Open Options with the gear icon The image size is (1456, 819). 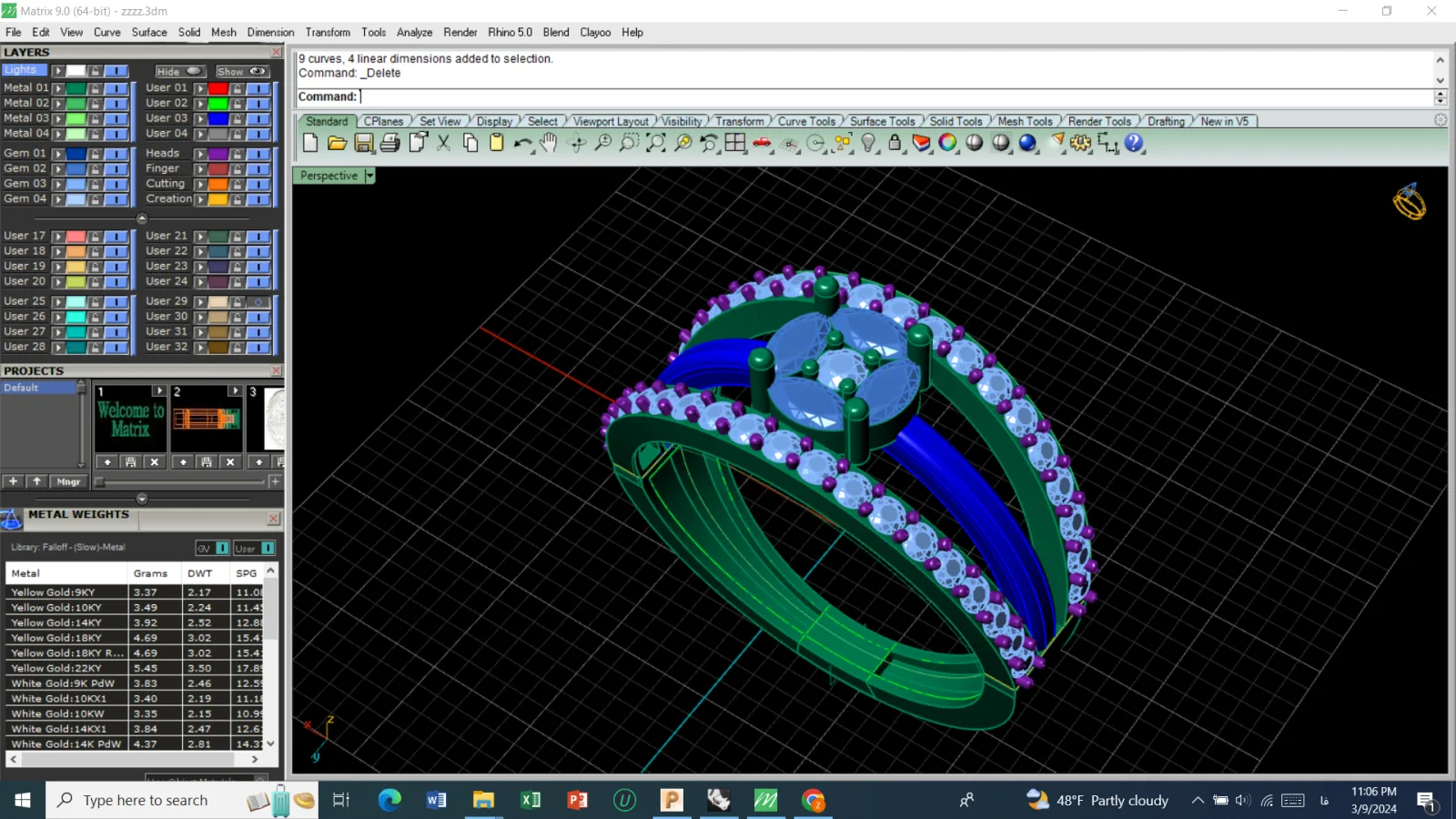tap(1081, 143)
